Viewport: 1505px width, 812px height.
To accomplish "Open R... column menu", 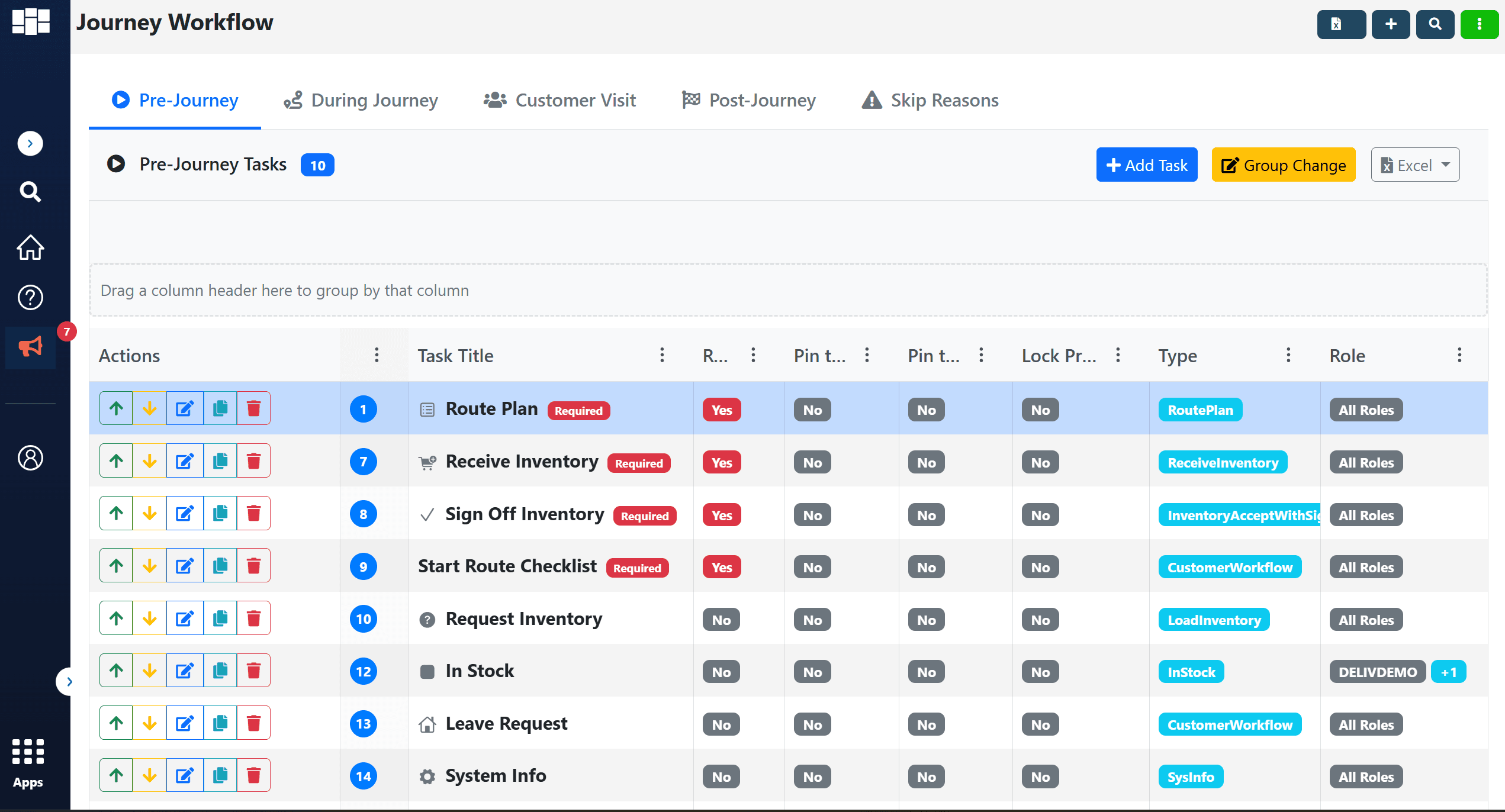I will (753, 355).
